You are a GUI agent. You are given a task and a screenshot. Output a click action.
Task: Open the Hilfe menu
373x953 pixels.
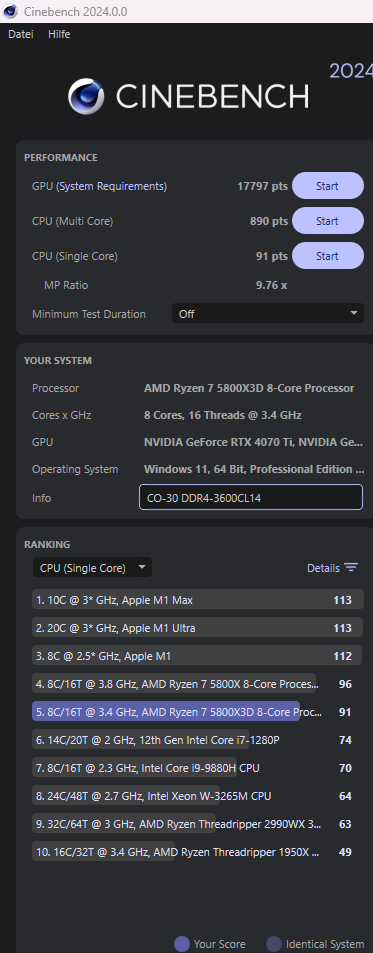coord(59,35)
